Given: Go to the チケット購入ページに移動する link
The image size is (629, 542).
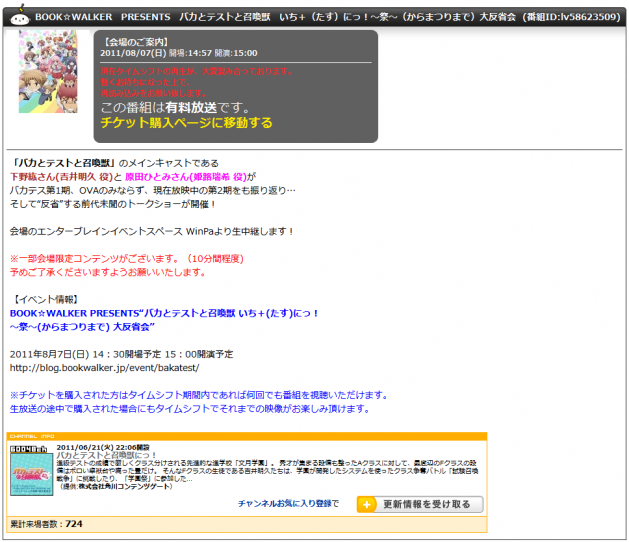Looking at the screenshot, I should (186, 123).
